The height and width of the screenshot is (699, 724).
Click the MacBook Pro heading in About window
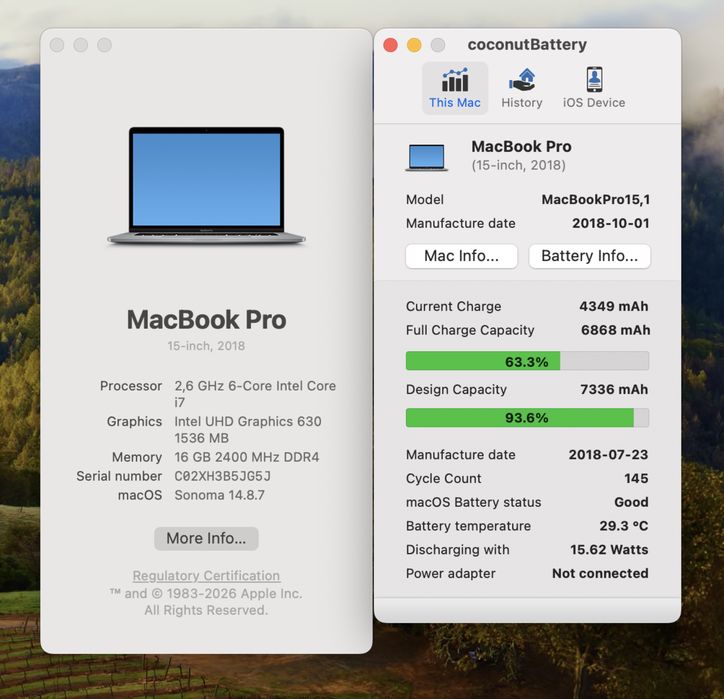[206, 319]
